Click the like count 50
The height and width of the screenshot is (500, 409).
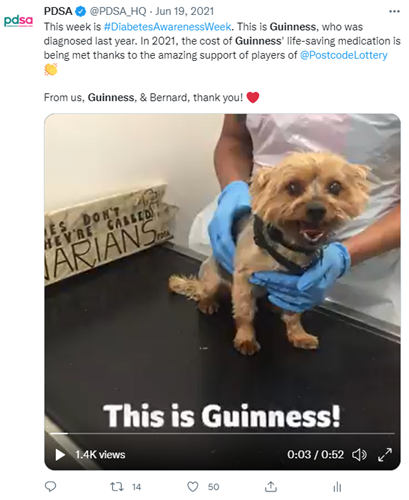click(213, 487)
